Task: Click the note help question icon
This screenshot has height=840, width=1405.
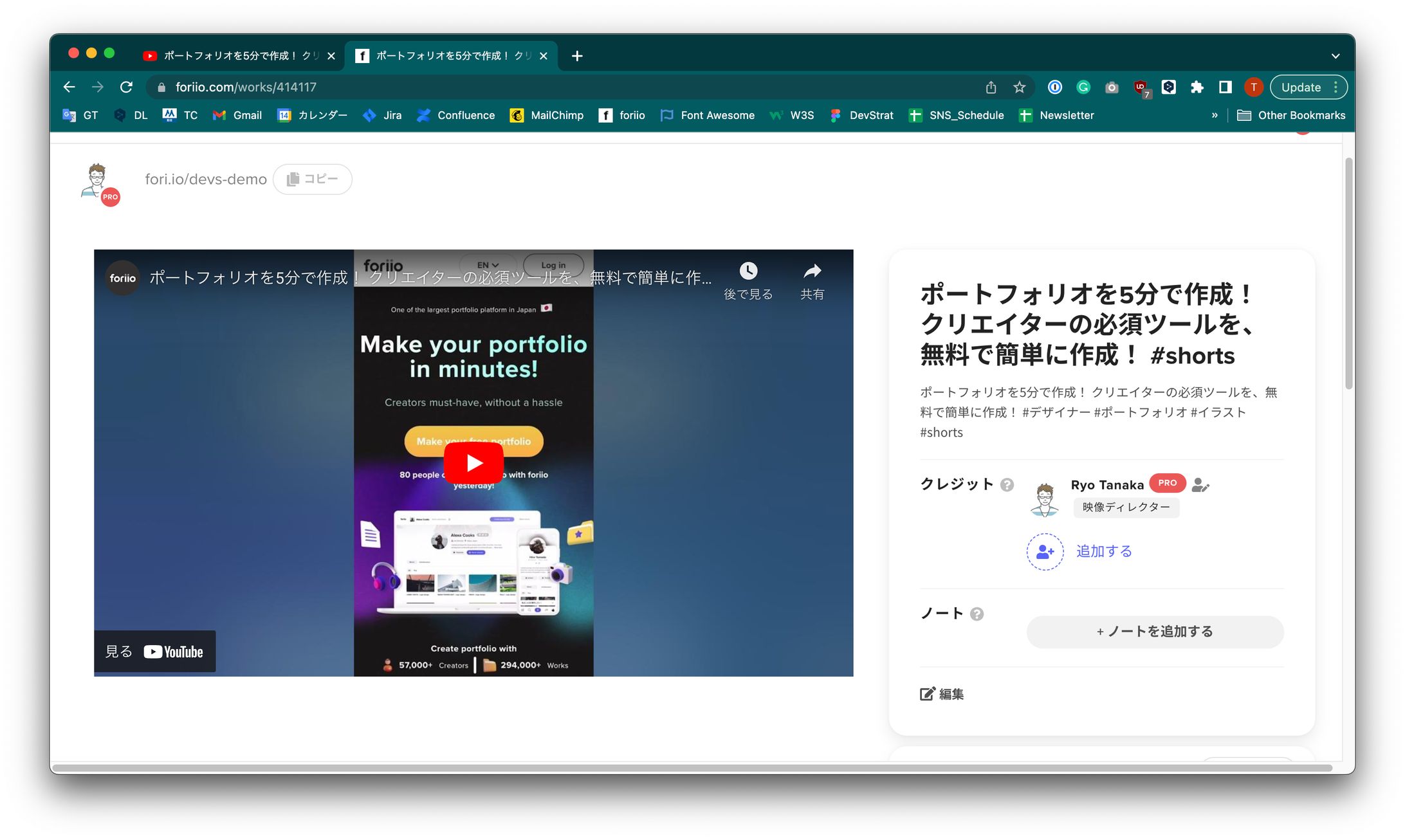Action: (x=977, y=614)
